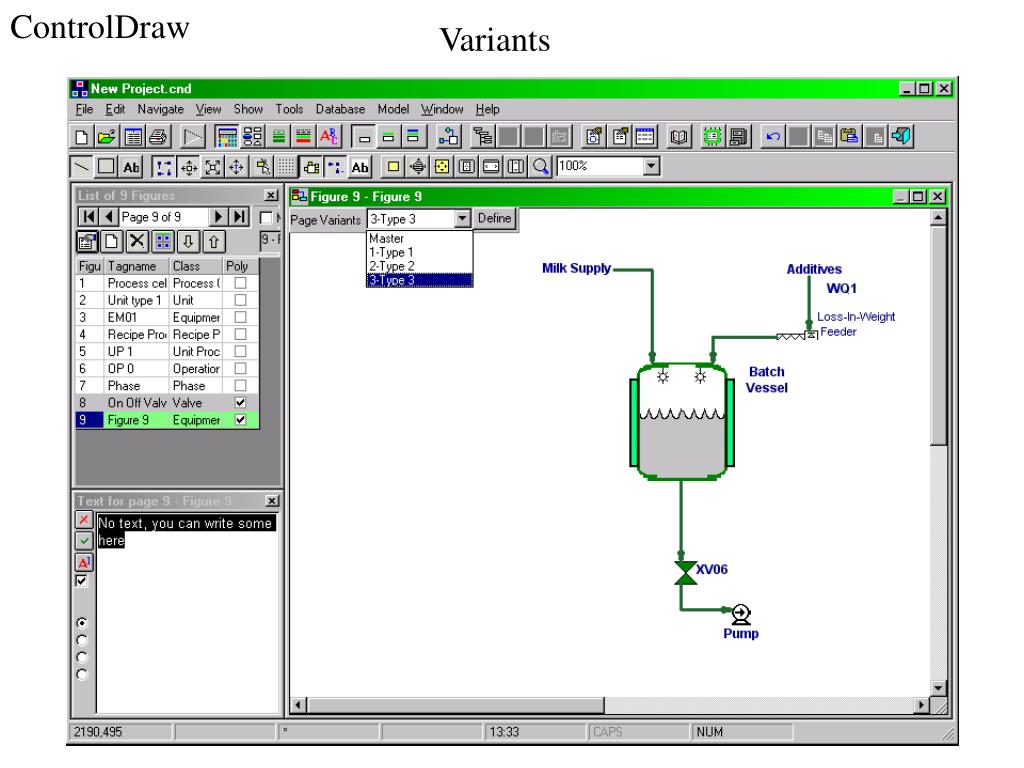Screen dimensions: 1024x768
Task: Move figure up with the up arrow
Action: point(214,242)
